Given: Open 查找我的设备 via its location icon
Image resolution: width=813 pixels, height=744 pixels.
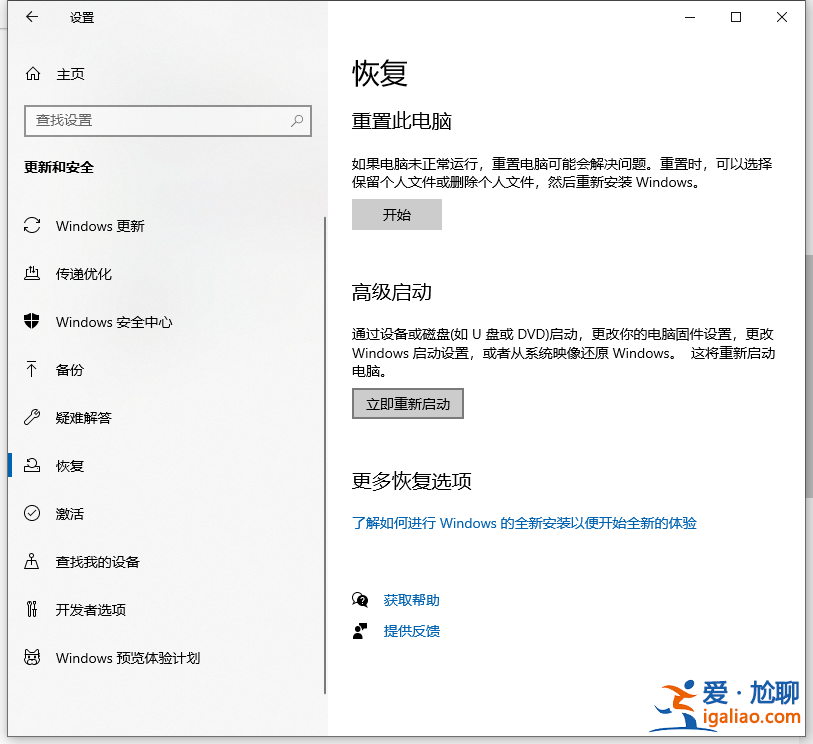Looking at the screenshot, I should (x=31, y=561).
